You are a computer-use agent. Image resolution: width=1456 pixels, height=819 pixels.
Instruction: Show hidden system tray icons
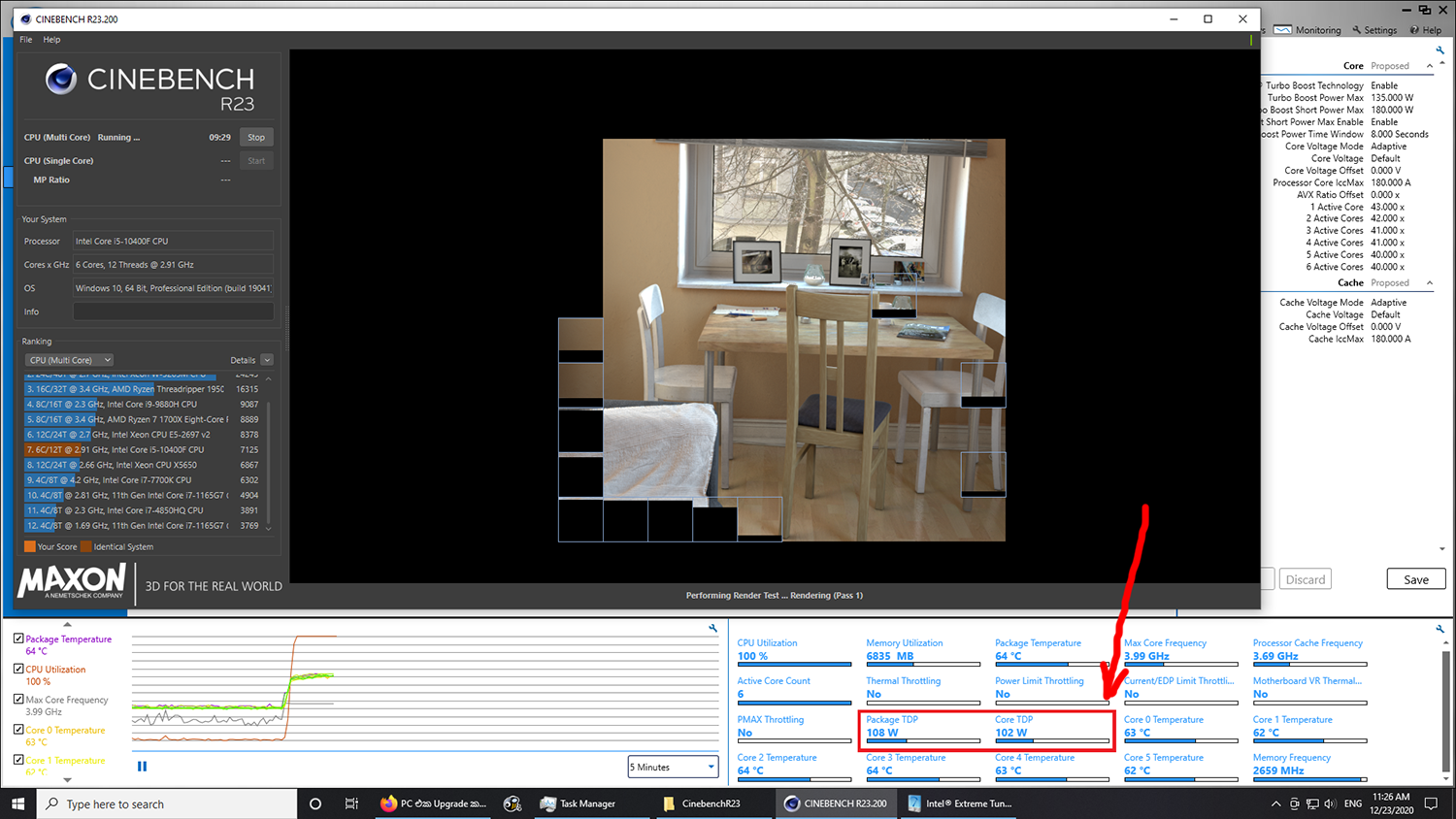1275,803
